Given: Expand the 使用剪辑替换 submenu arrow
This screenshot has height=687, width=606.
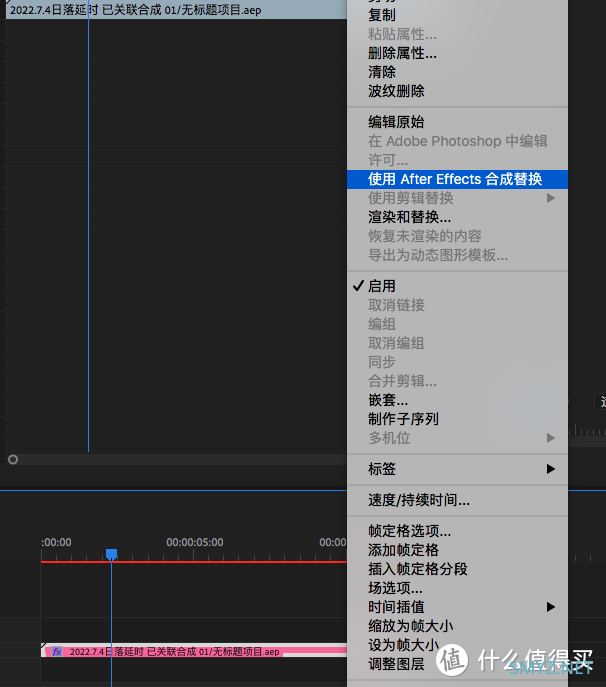Looking at the screenshot, I should 551,198.
